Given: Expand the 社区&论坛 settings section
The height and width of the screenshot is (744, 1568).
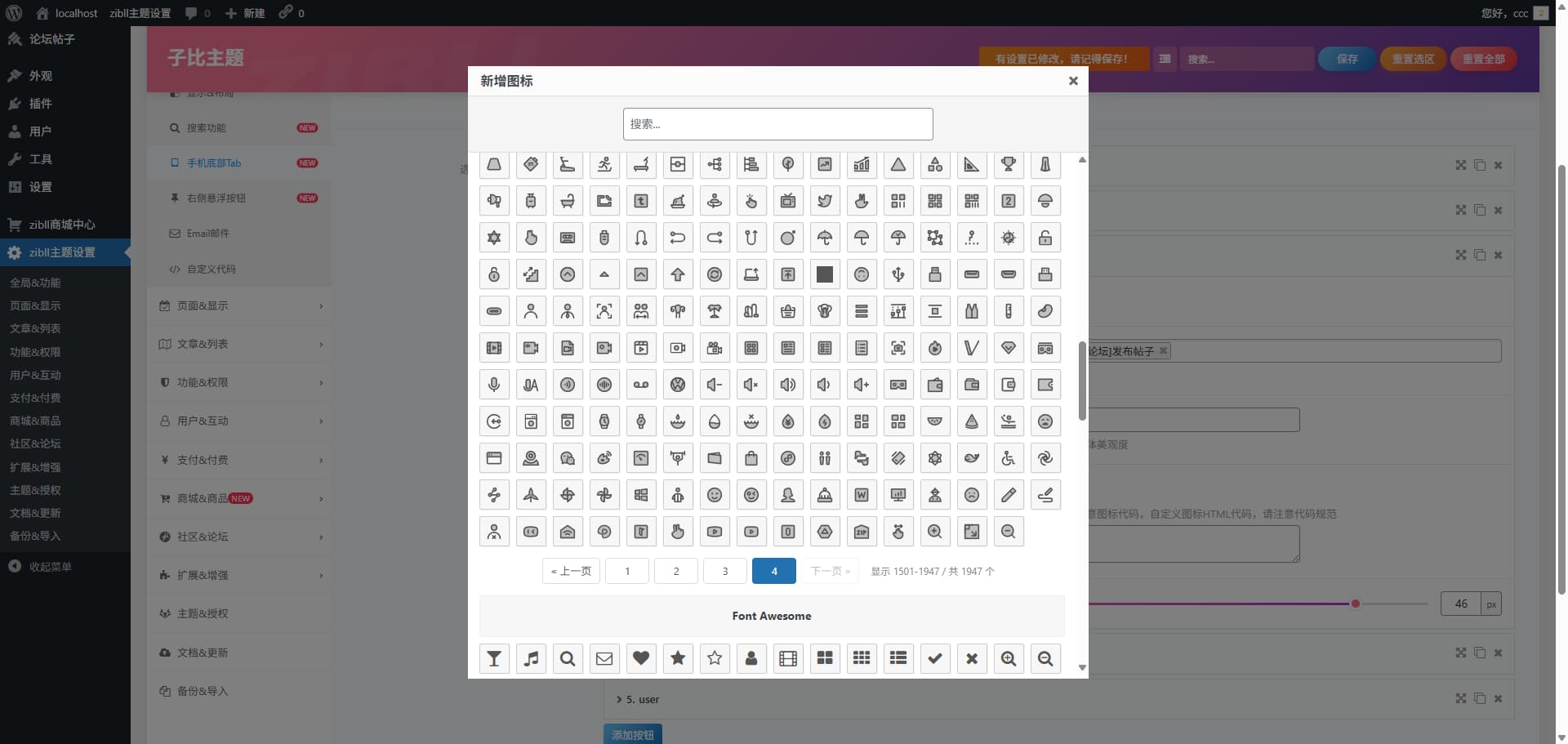Looking at the screenshot, I should tap(238, 537).
